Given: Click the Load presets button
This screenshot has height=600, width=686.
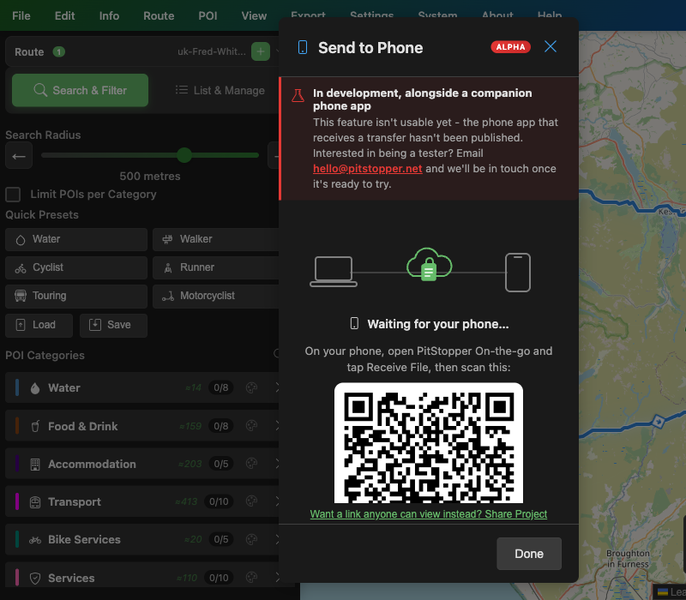Looking at the screenshot, I should [39, 325].
